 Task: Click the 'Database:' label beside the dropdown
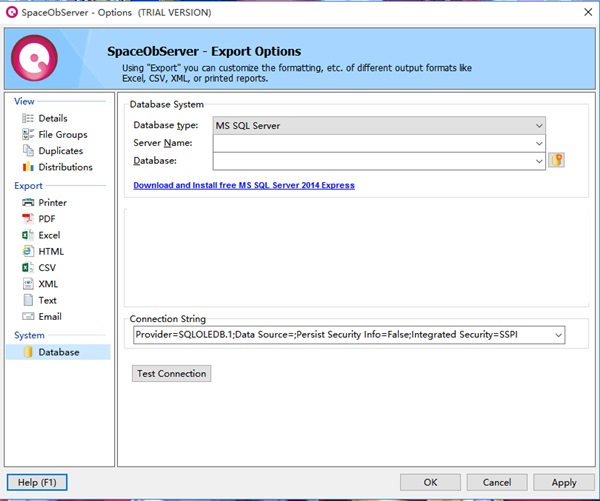pyautogui.click(x=155, y=161)
